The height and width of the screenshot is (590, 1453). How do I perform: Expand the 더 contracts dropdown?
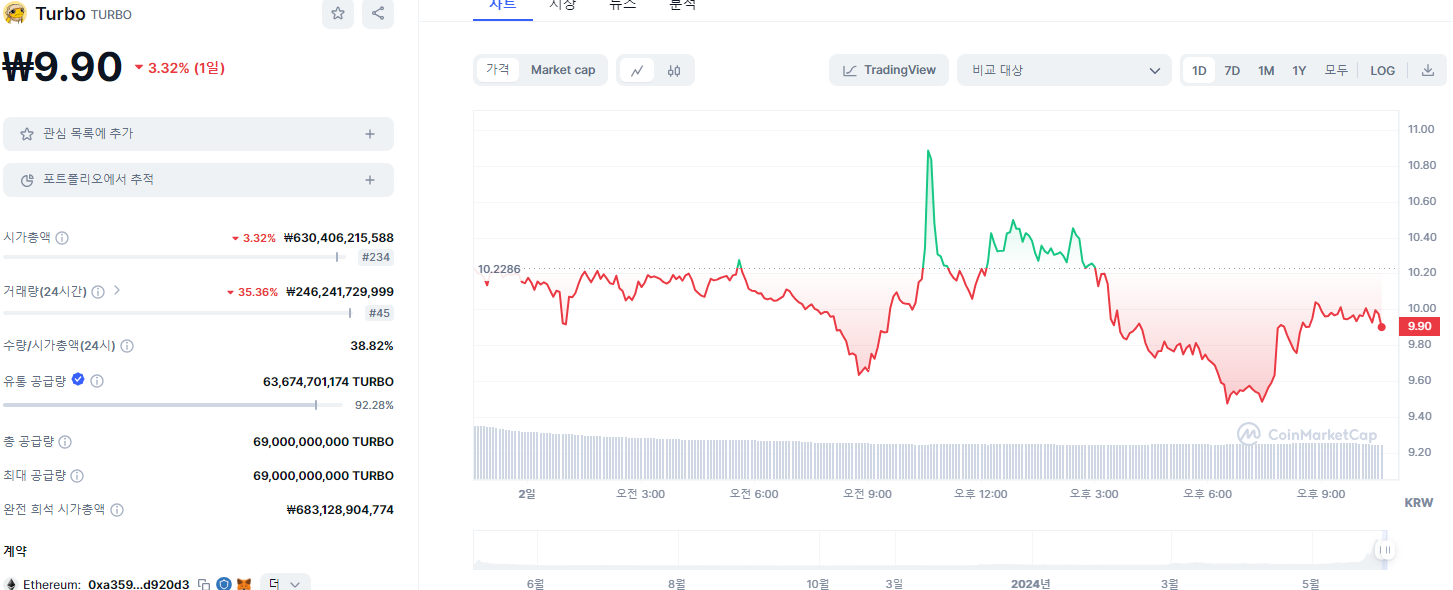click(285, 583)
